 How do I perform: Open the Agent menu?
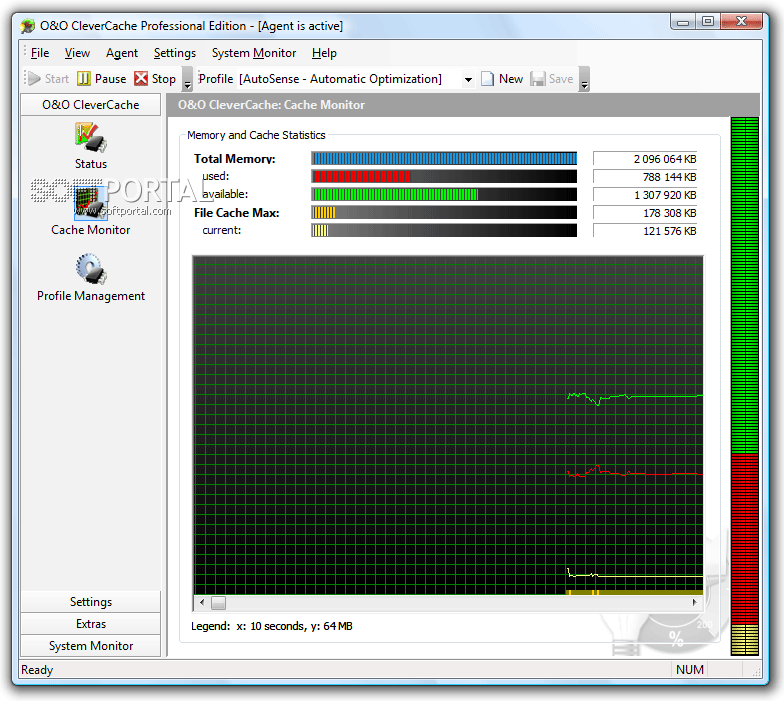[x=122, y=53]
